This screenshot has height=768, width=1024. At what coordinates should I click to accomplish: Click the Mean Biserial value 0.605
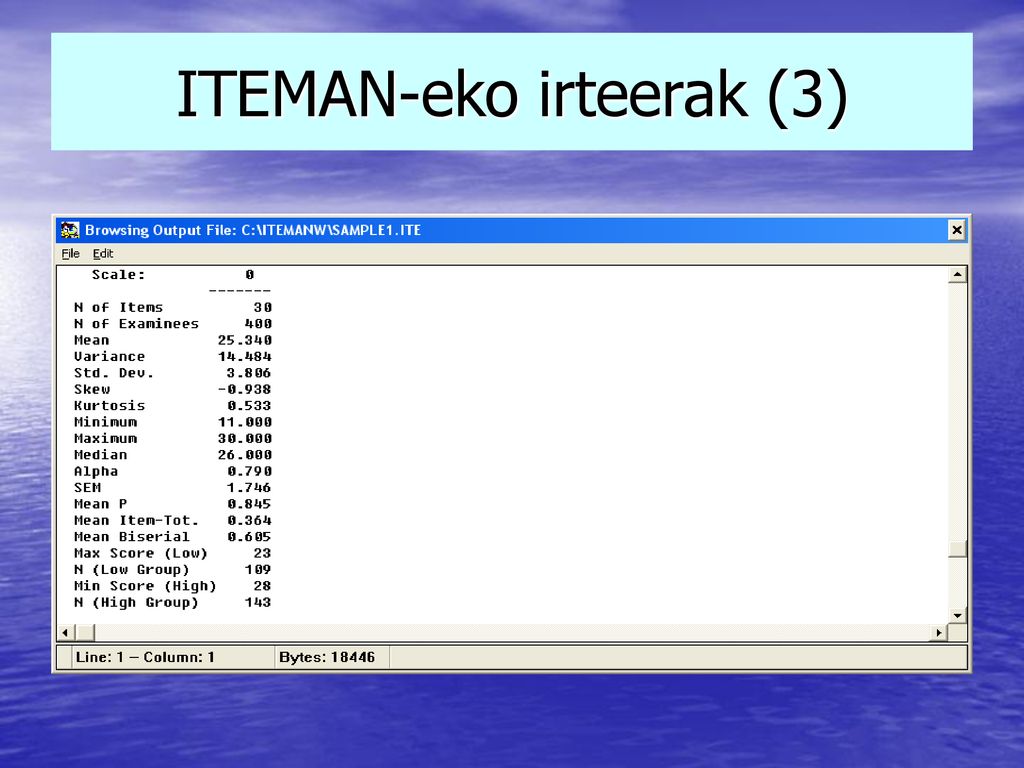click(x=249, y=537)
